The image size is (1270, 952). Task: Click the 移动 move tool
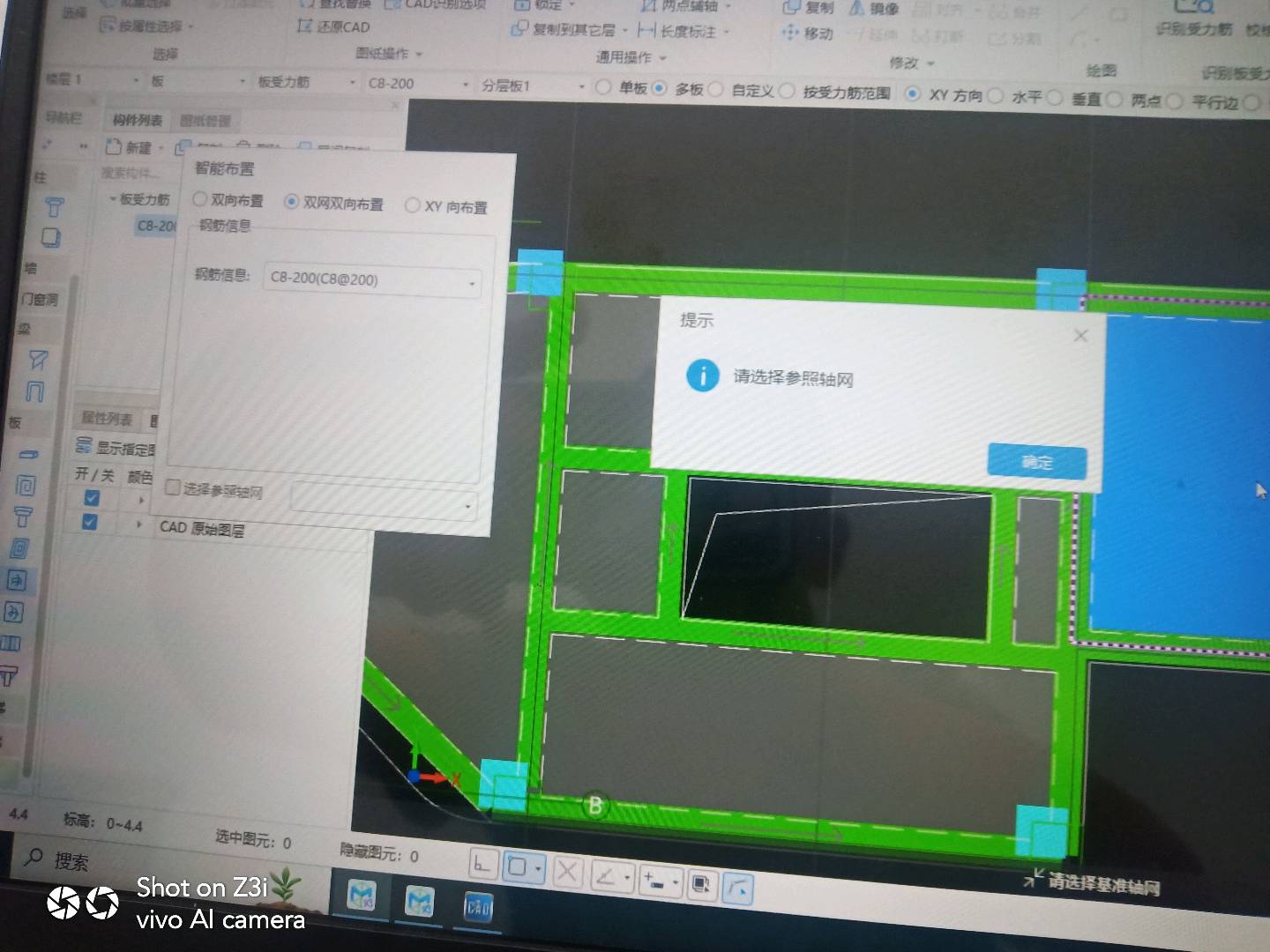(x=808, y=33)
